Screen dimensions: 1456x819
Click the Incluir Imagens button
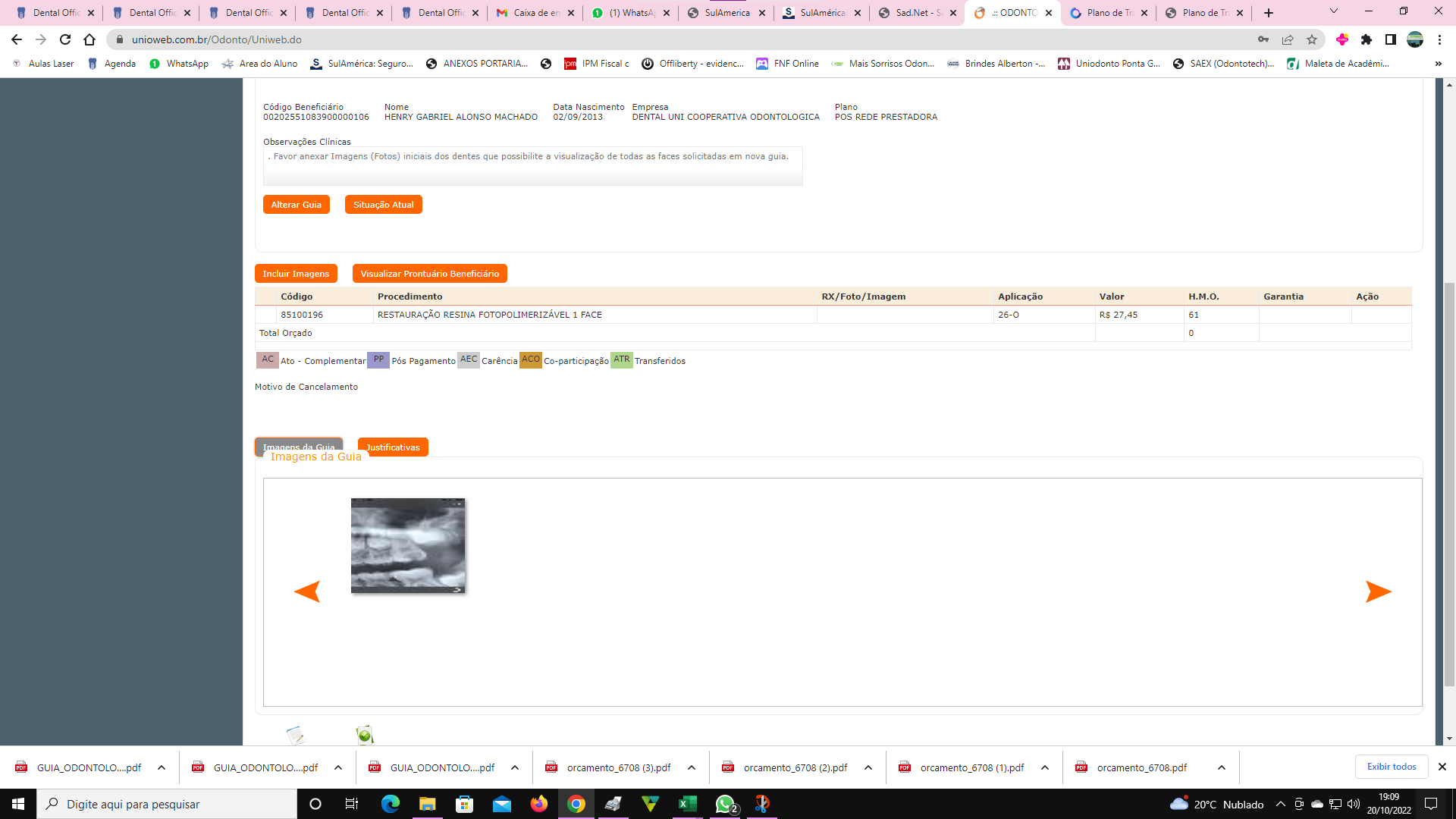[x=296, y=274]
